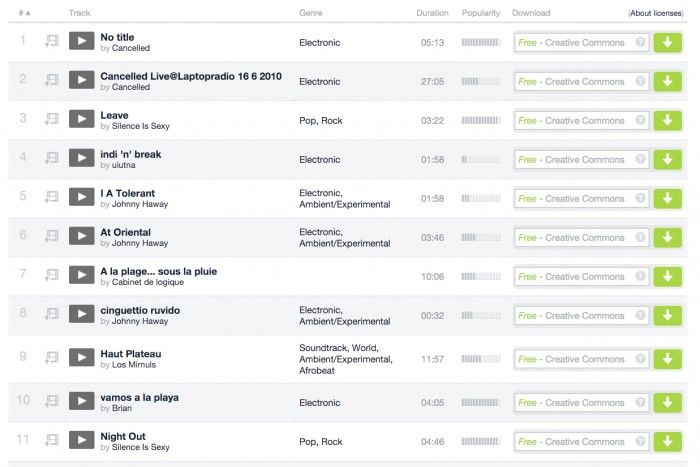This screenshot has width=700, height=467.
Task: Sort tracks by the Genre header
Action: click(310, 13)
